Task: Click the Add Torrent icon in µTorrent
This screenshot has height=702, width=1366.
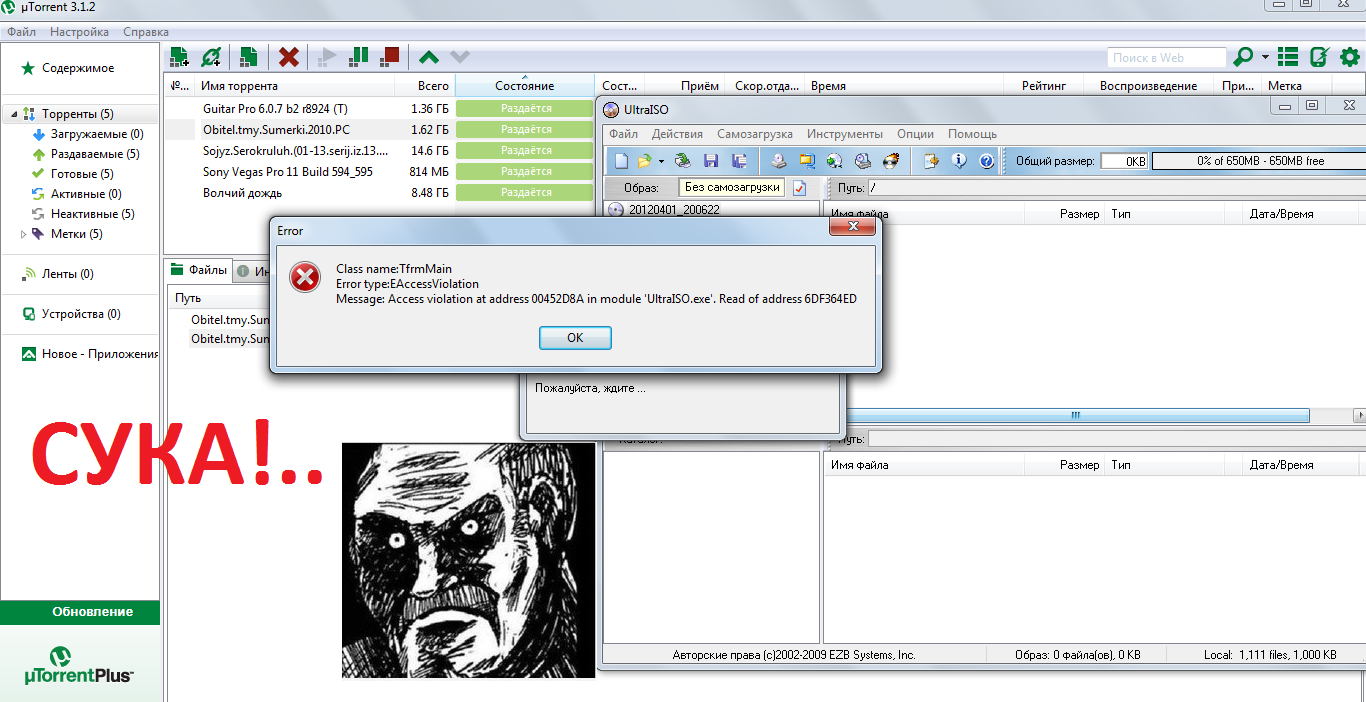Action: tap(180, 57)
